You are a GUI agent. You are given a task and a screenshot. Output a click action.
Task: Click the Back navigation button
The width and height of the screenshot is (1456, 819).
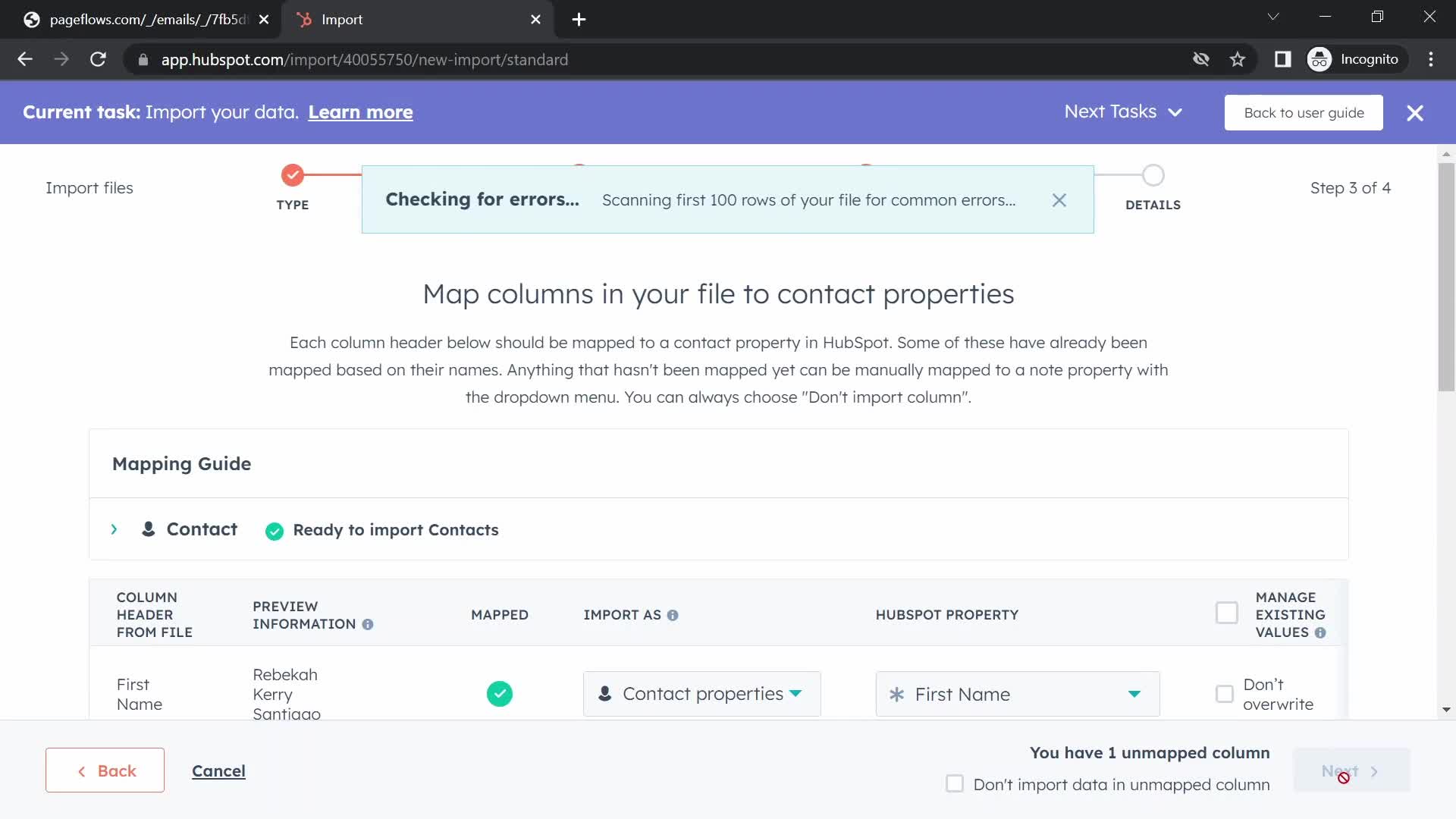click(x=104, y=770)
